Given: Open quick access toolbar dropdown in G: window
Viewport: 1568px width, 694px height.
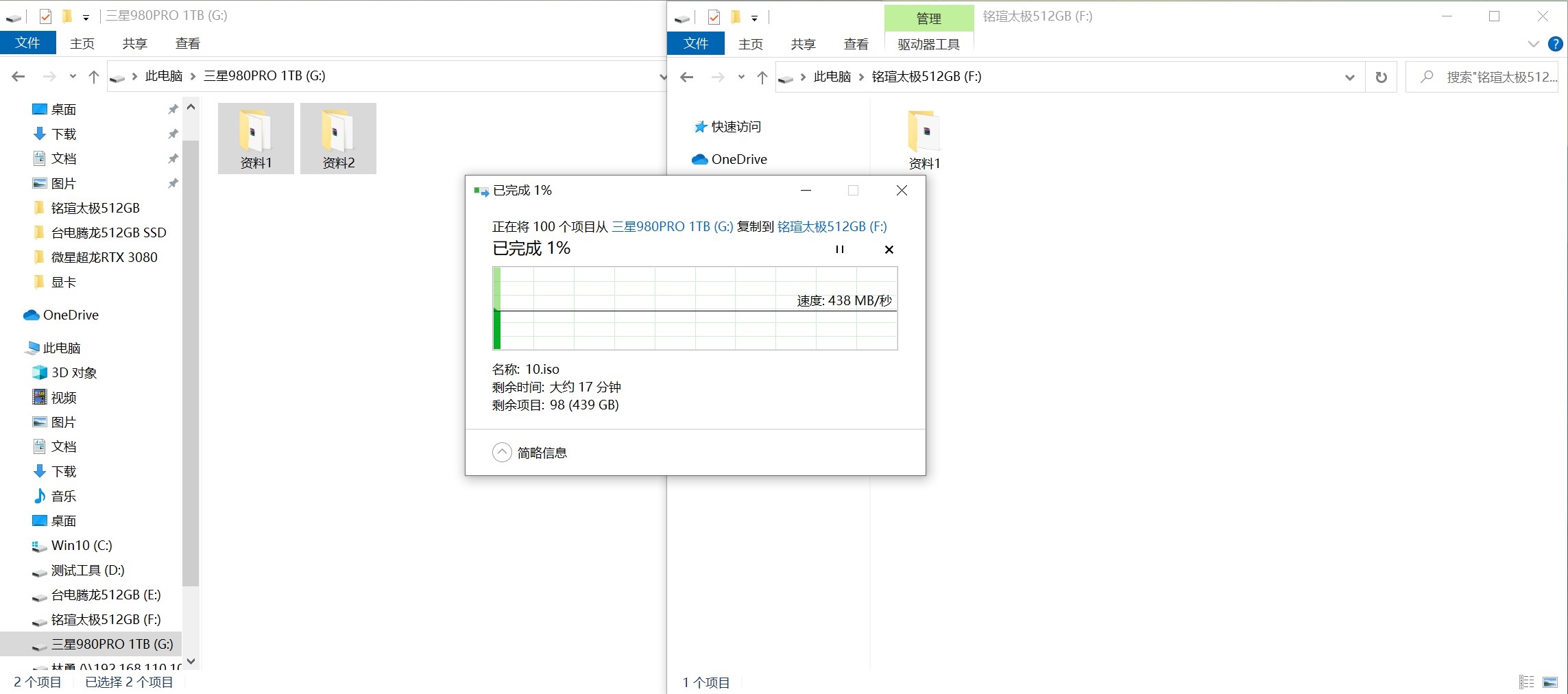Looking at the screenshot, I should click(86, 17).
